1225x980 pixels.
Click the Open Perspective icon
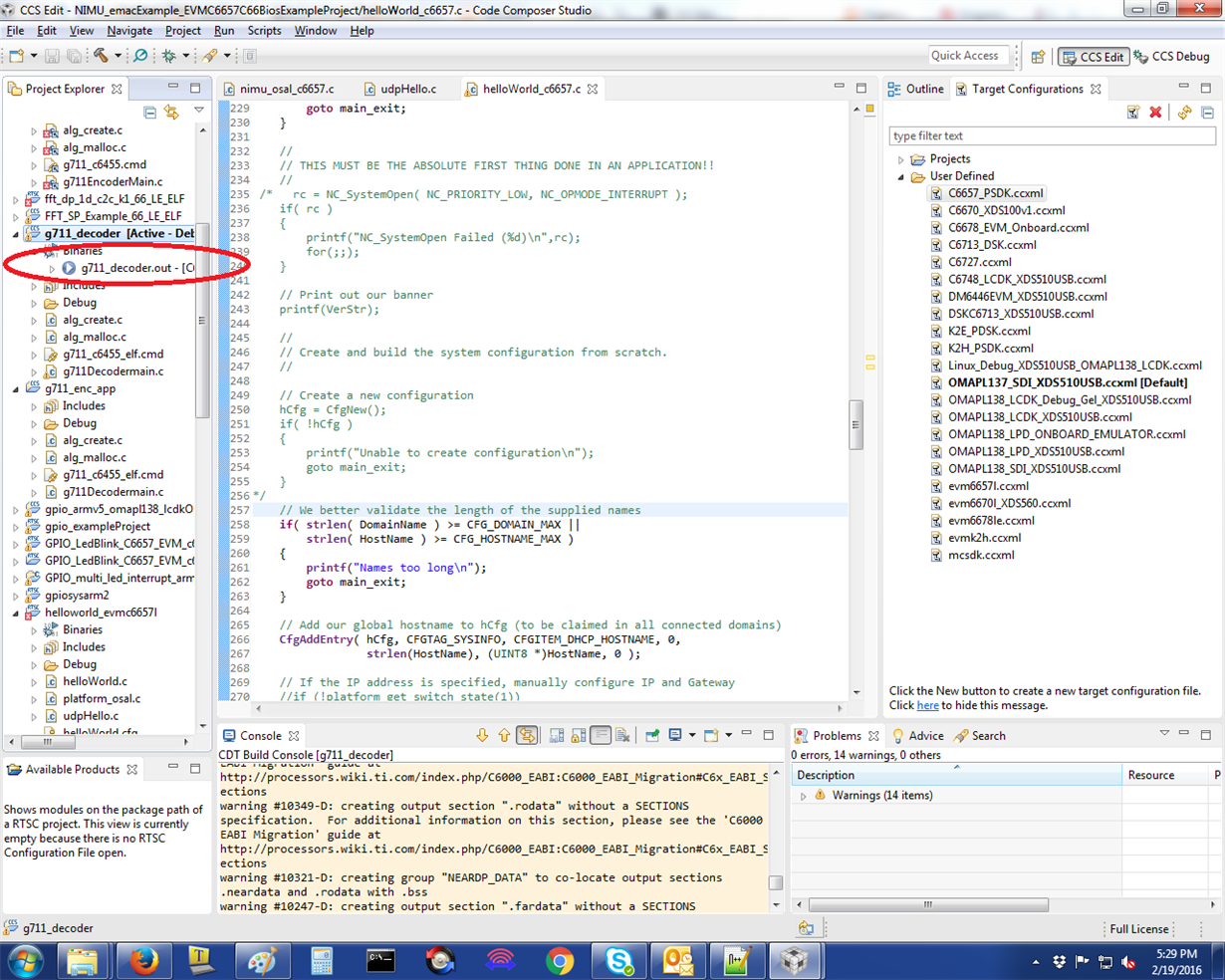pyautogui.click(x=1038, y=57)
